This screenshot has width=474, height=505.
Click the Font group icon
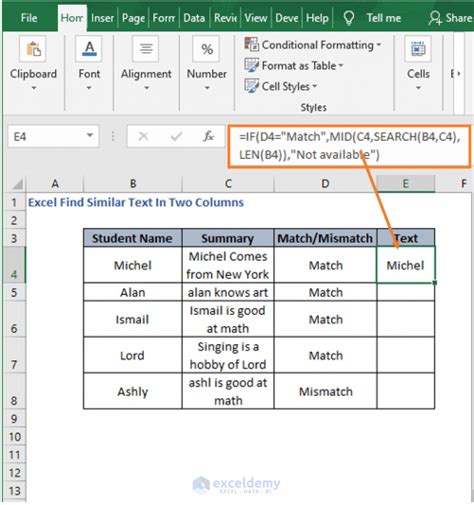(89, 49)
